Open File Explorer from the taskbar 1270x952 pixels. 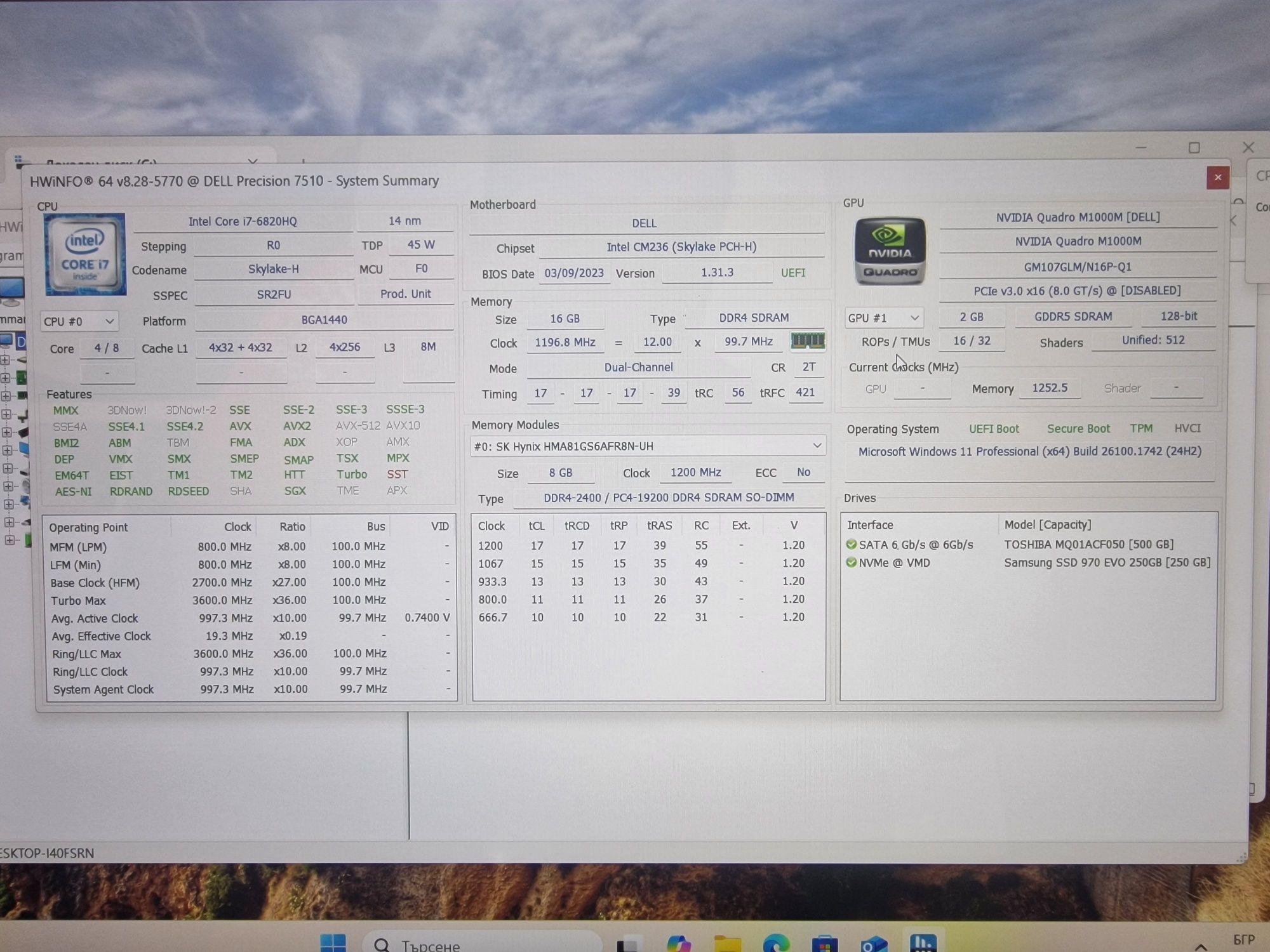[x=727, y=944]
